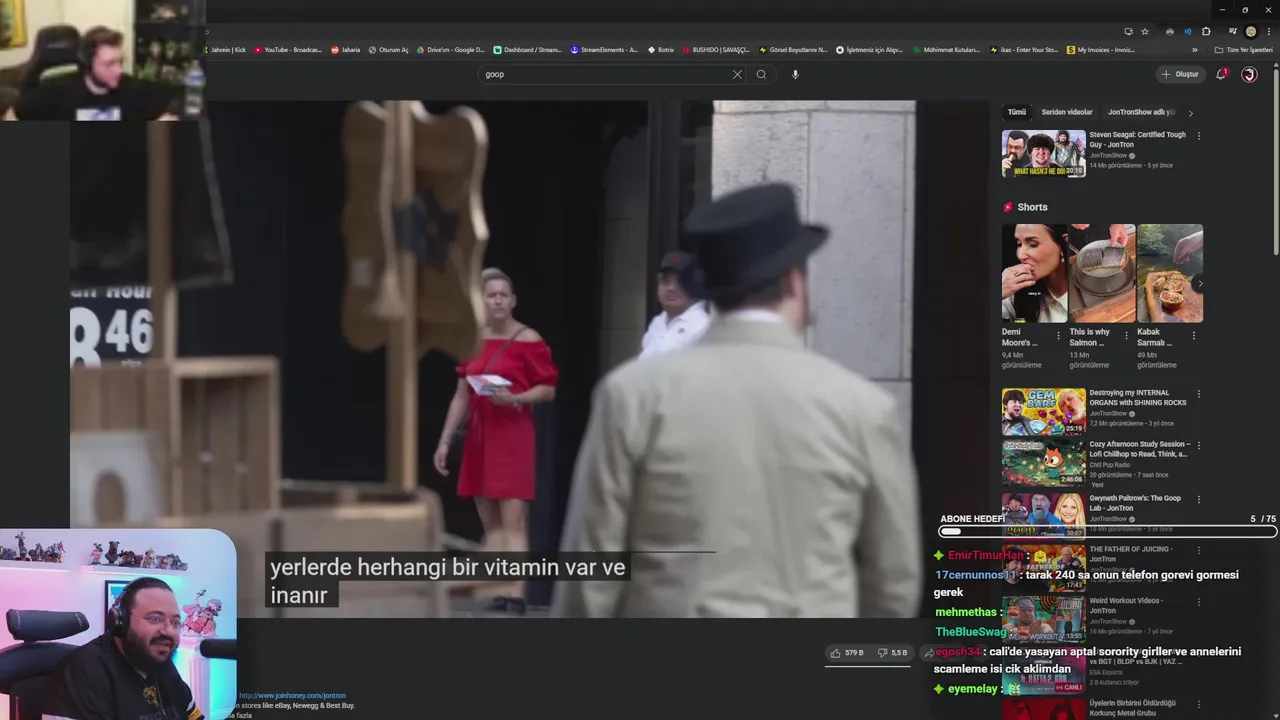
Task: Show next Shorts with the arrow button
Action: pos(1200,284)
